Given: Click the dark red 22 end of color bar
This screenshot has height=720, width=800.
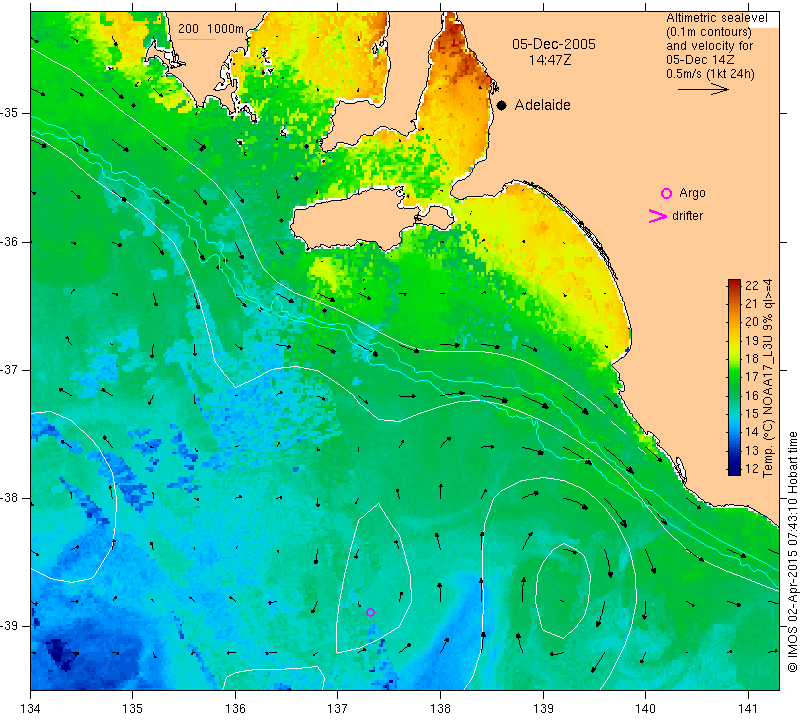Looking at the screenshot, I should pos(734,283).
